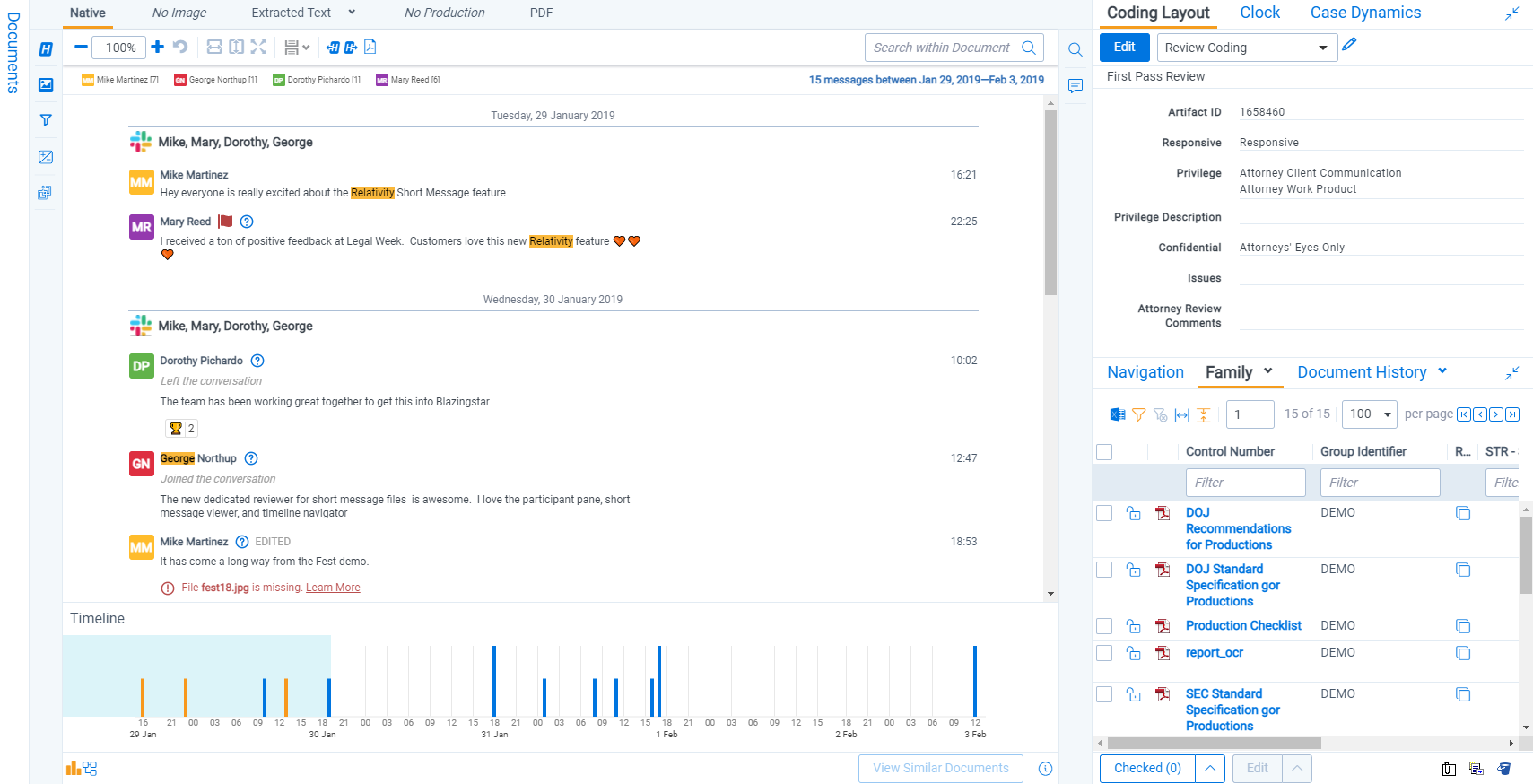Open the report_ocr document link
Viewport: 1533px width, 784px height.
(1215, 653)
